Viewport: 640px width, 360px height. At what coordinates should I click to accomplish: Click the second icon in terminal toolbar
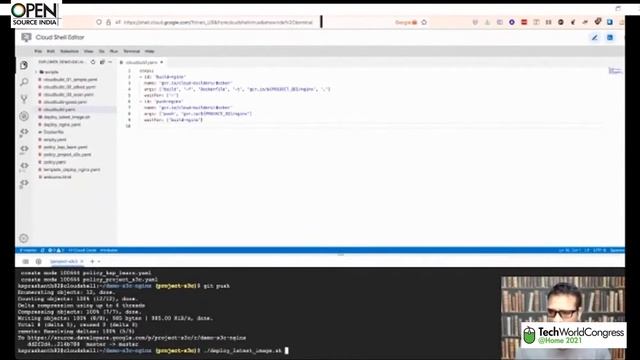39,261
